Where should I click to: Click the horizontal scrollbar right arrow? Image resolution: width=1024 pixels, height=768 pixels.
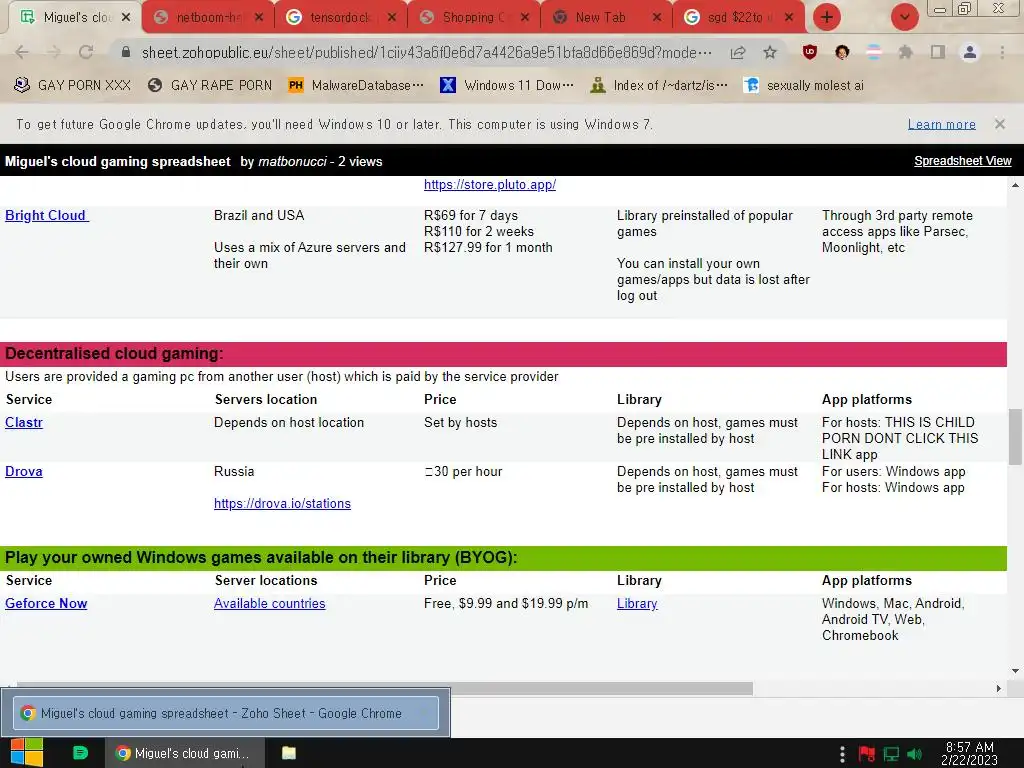(999, 688)
